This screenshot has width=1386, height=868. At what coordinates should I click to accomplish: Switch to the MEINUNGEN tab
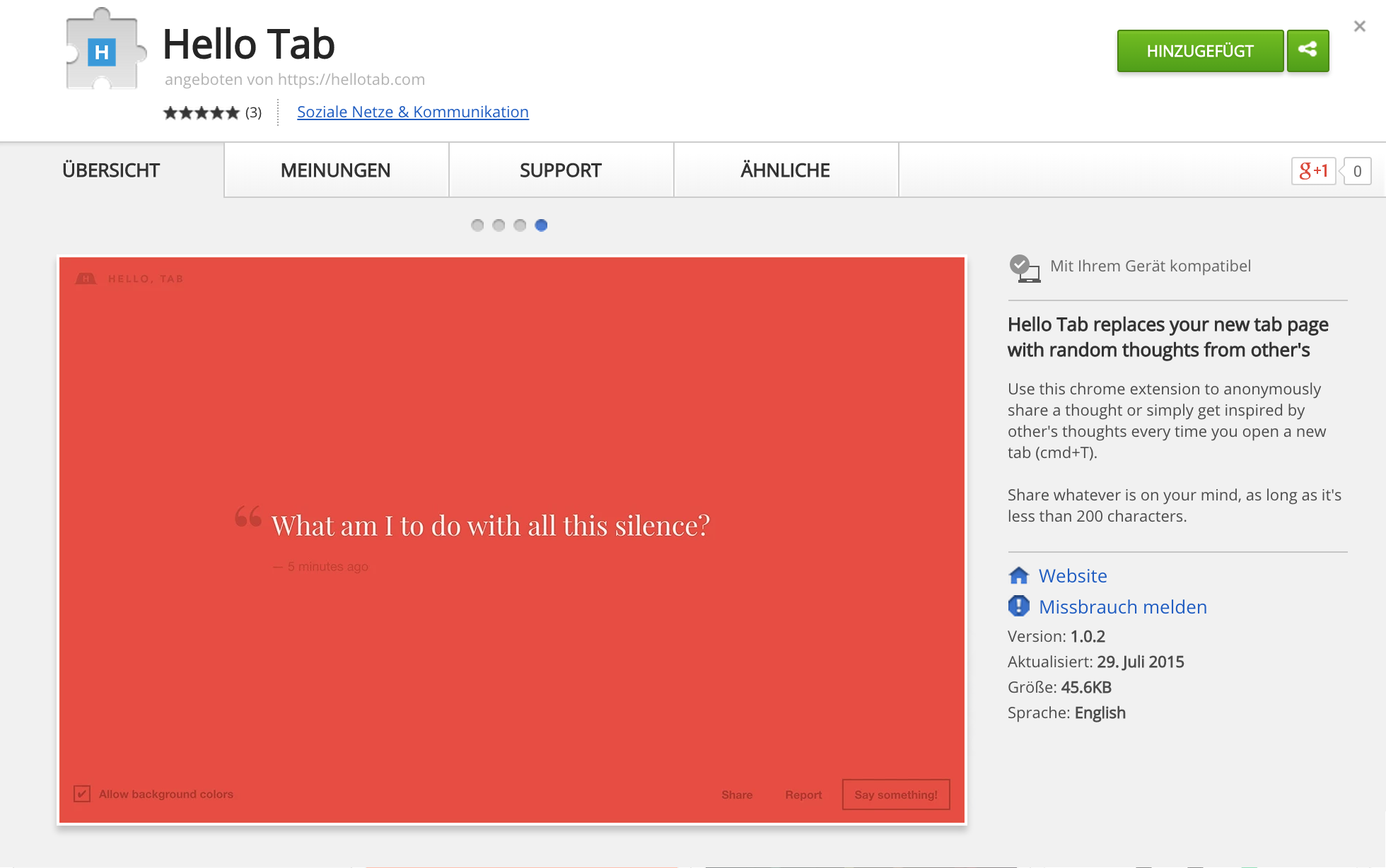point(335,170)
